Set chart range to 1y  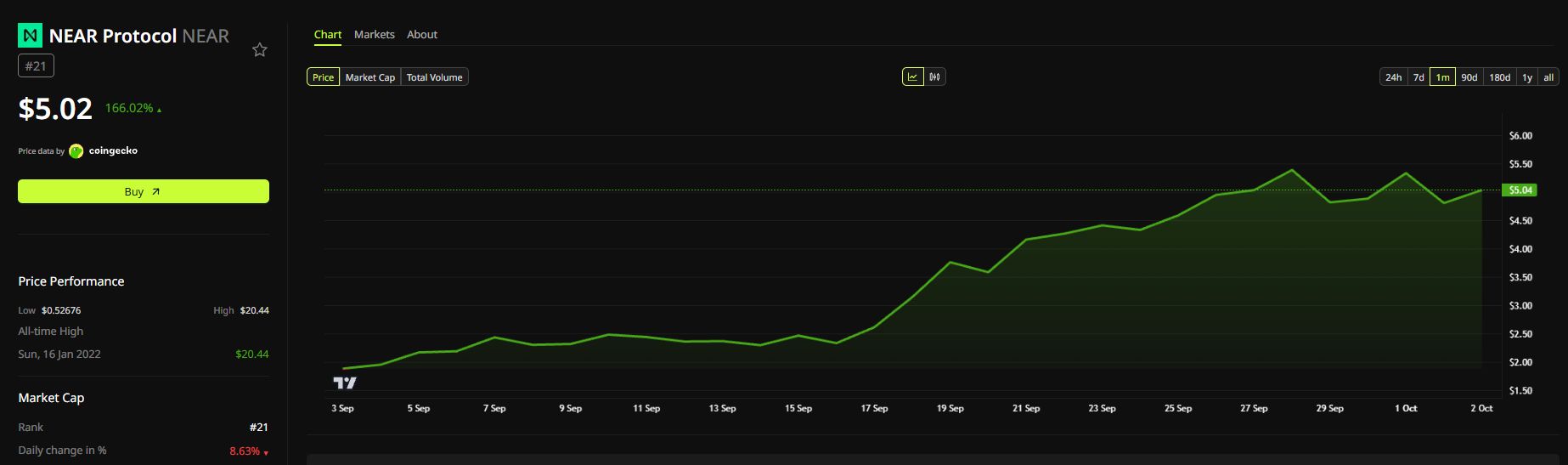point(1527,77)
